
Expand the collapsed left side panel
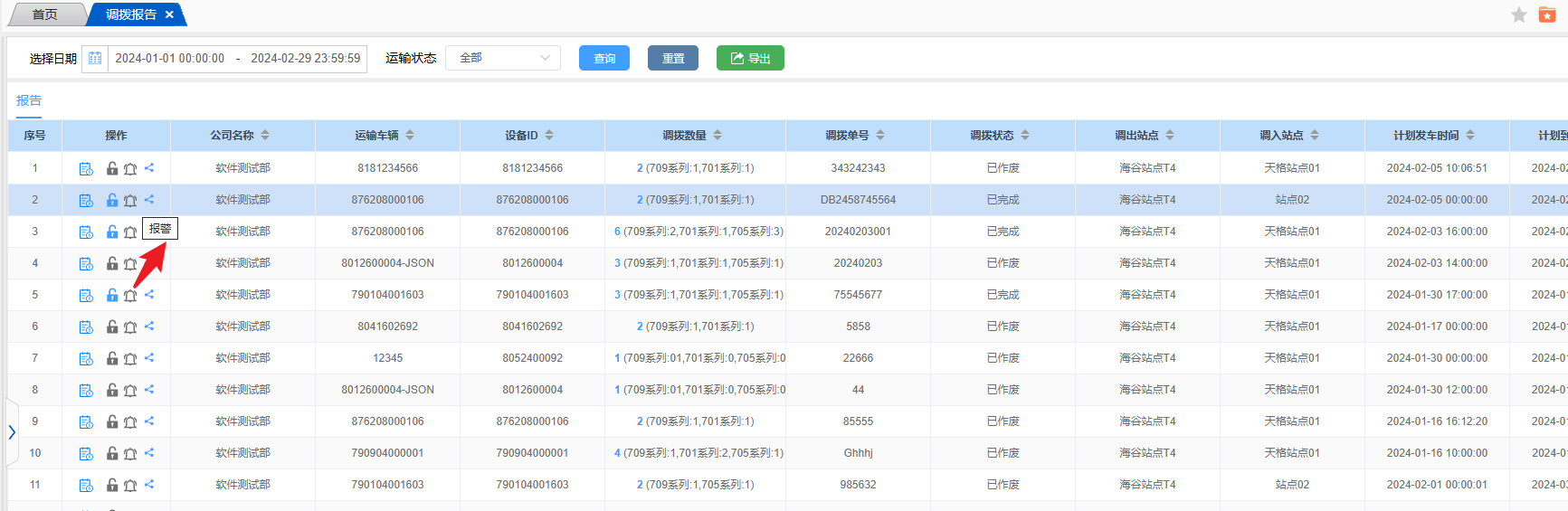12,432
